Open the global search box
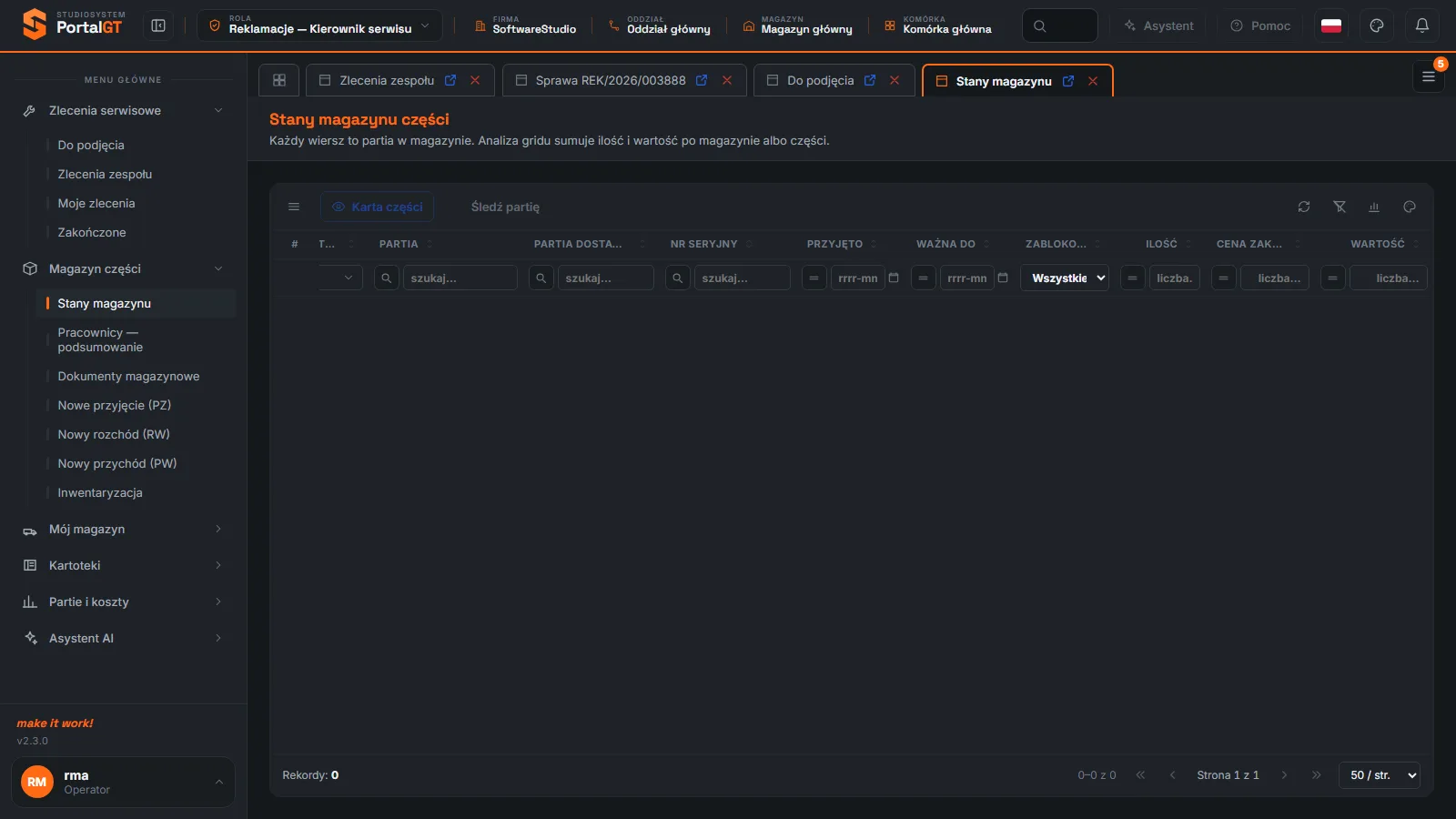 [1059, 25]
